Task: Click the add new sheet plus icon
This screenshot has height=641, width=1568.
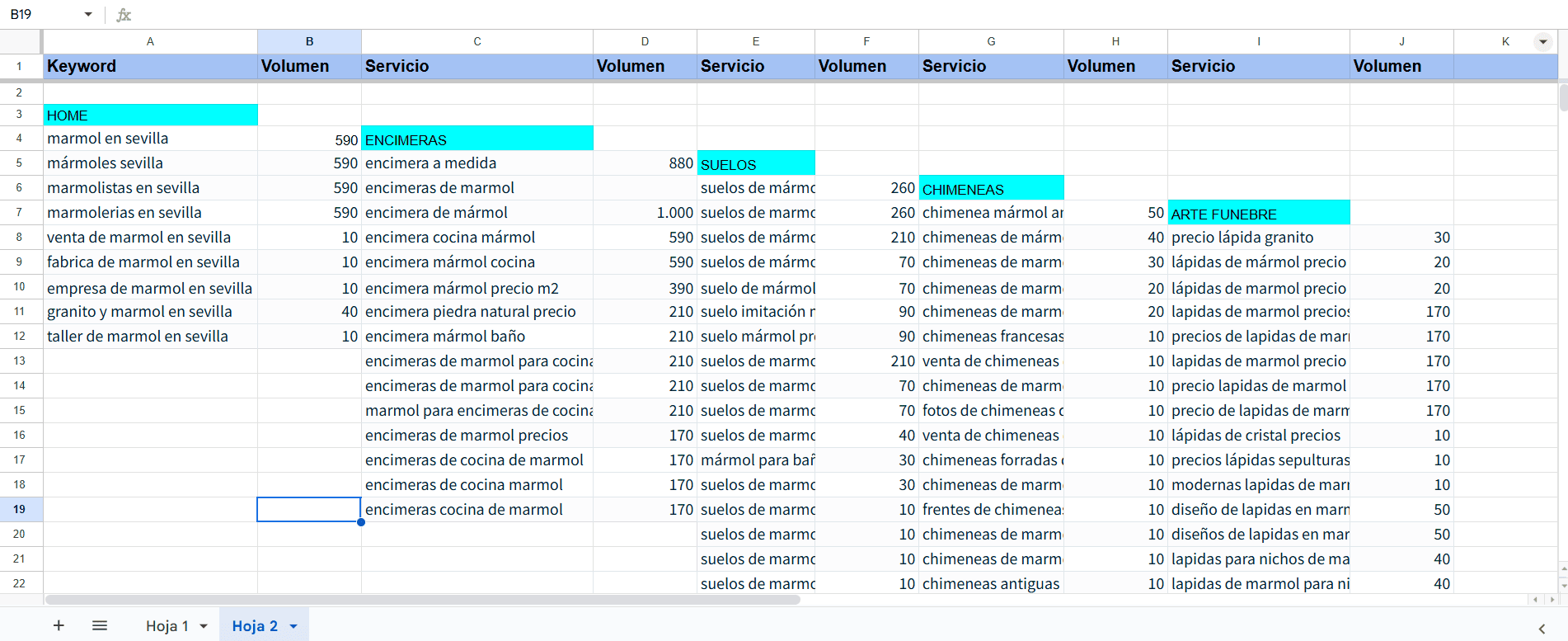Action: tap(59, 625)
